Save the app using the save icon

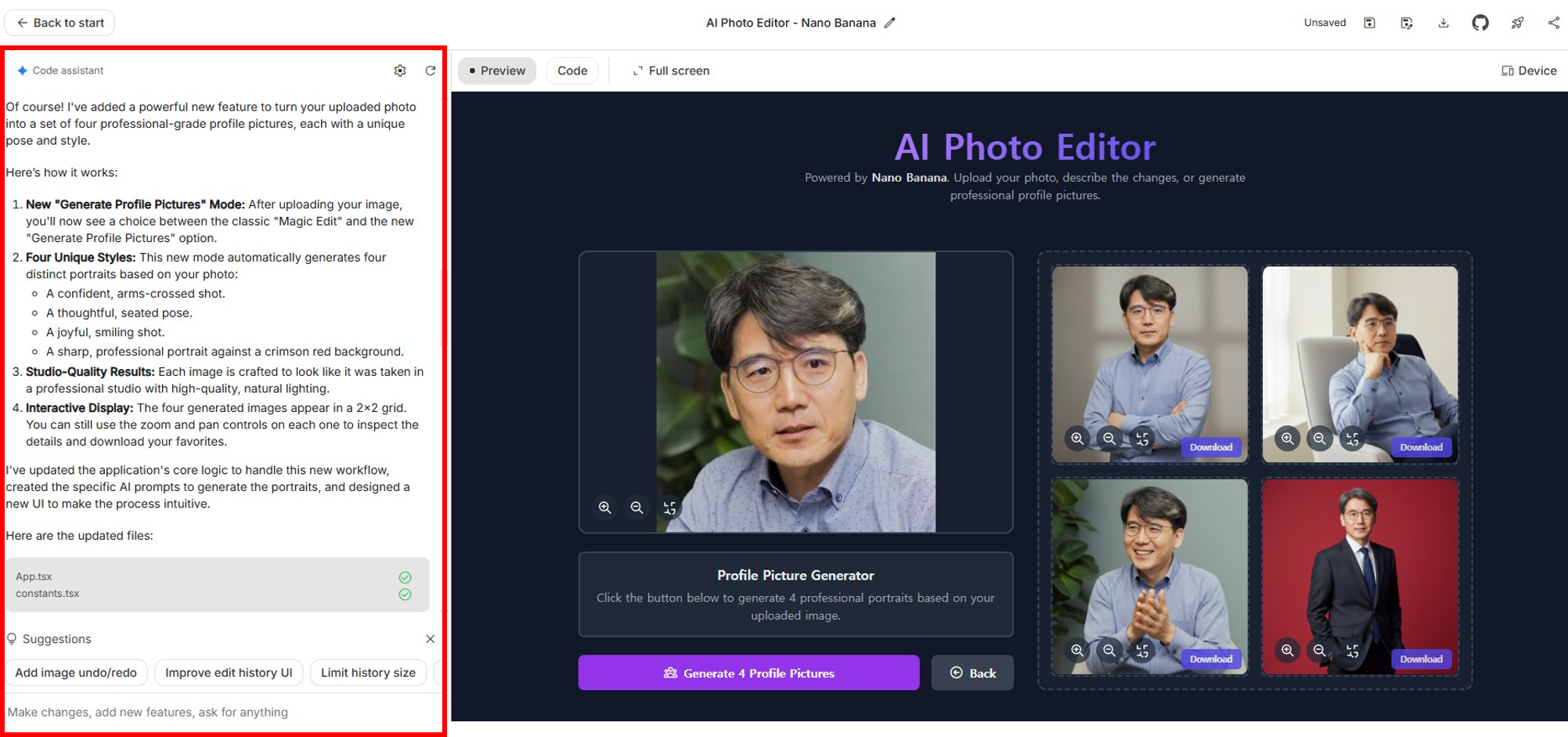click(x=1369, y=23)
